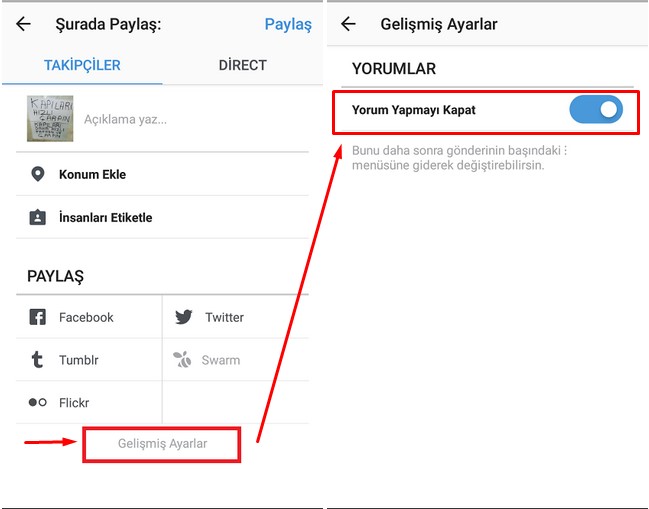649x509 pixels.
Task: Toggle the Yorum Yapmayı Kapat switch
Action: coord(596,111)
